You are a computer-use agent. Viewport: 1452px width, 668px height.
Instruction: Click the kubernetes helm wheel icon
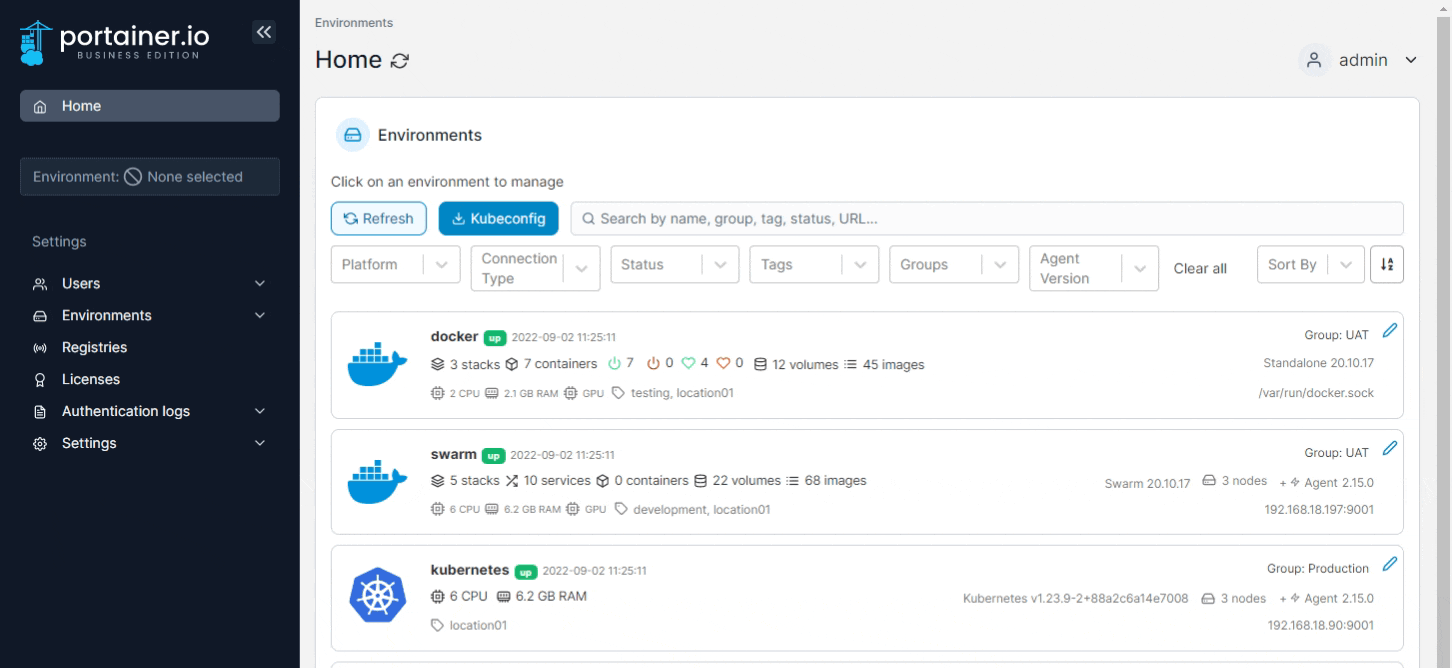click(x=377, y=597)
